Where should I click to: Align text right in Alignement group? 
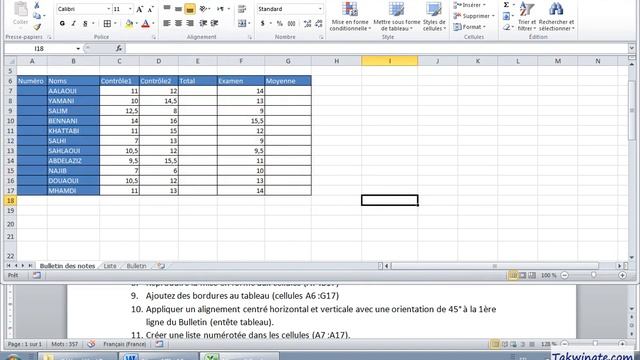(x=190, y=23)
